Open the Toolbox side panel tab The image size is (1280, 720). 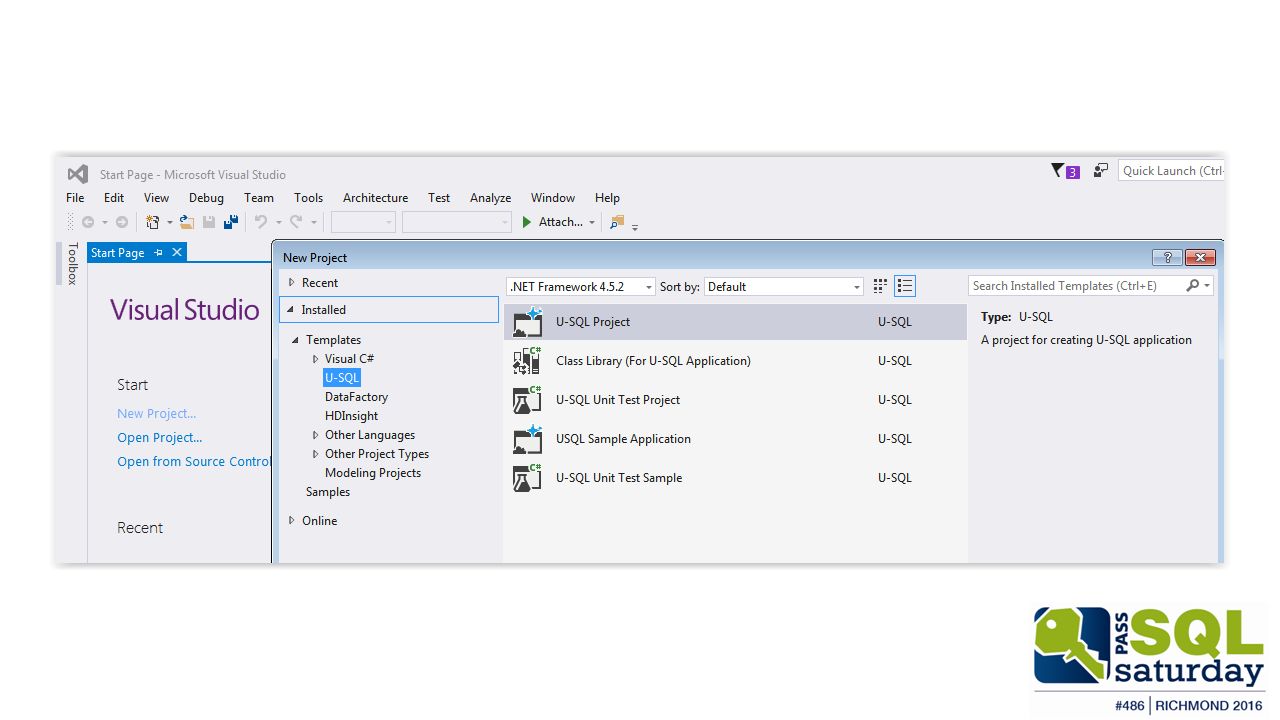tap(72, 264)
